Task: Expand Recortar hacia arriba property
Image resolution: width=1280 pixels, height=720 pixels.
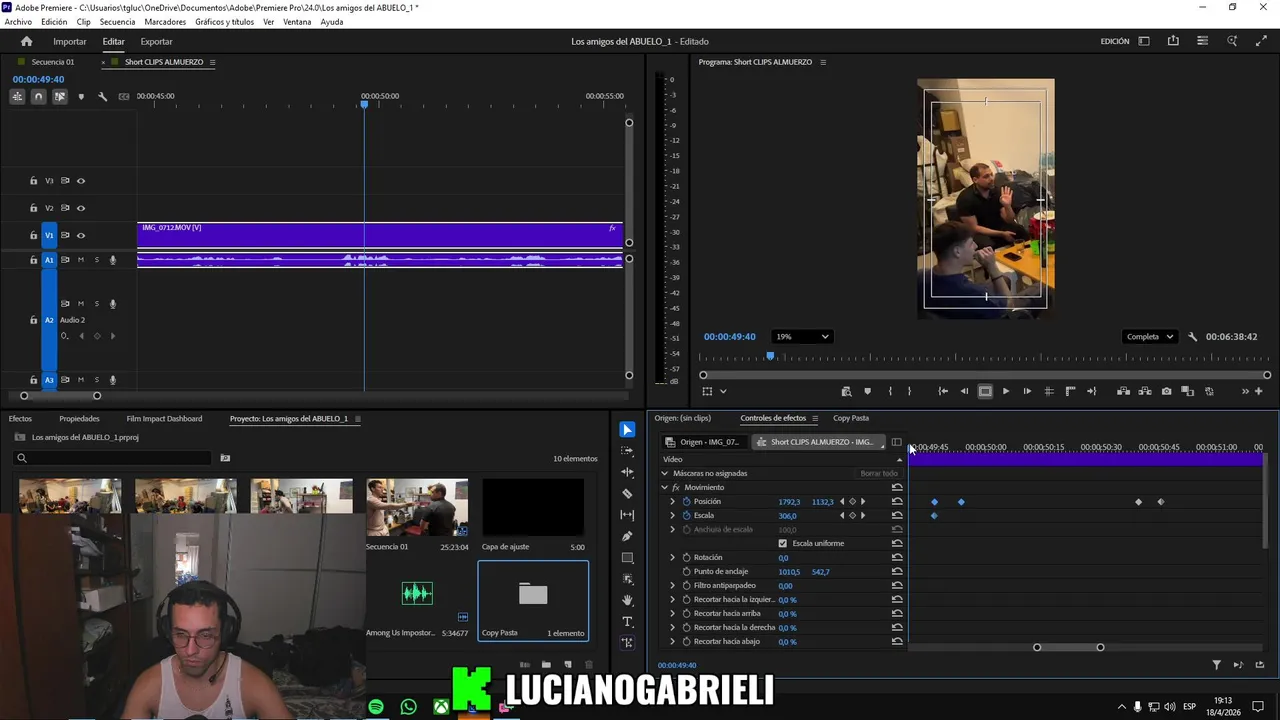Action: coord(673,614)
